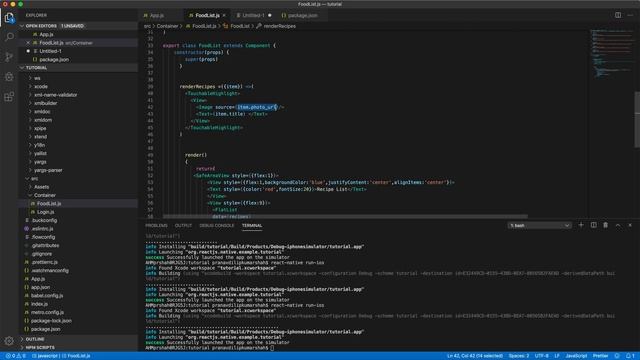This screenshot has height=360, width=640.
Task: Switch to the package.json editor tab
Action: pyautogui.click(x=302, y=16)
